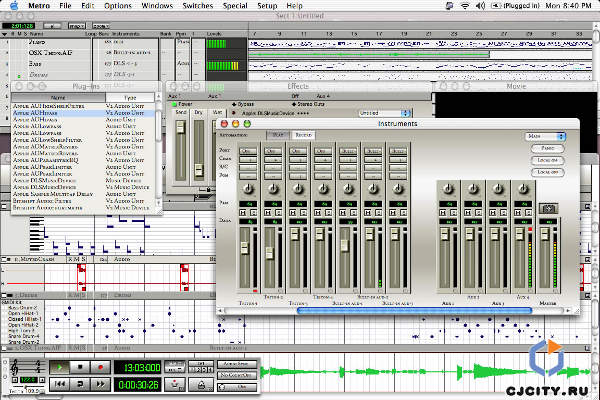Fast forward using the transport button
Screen dimensions: 600x400
pos(100,384)
